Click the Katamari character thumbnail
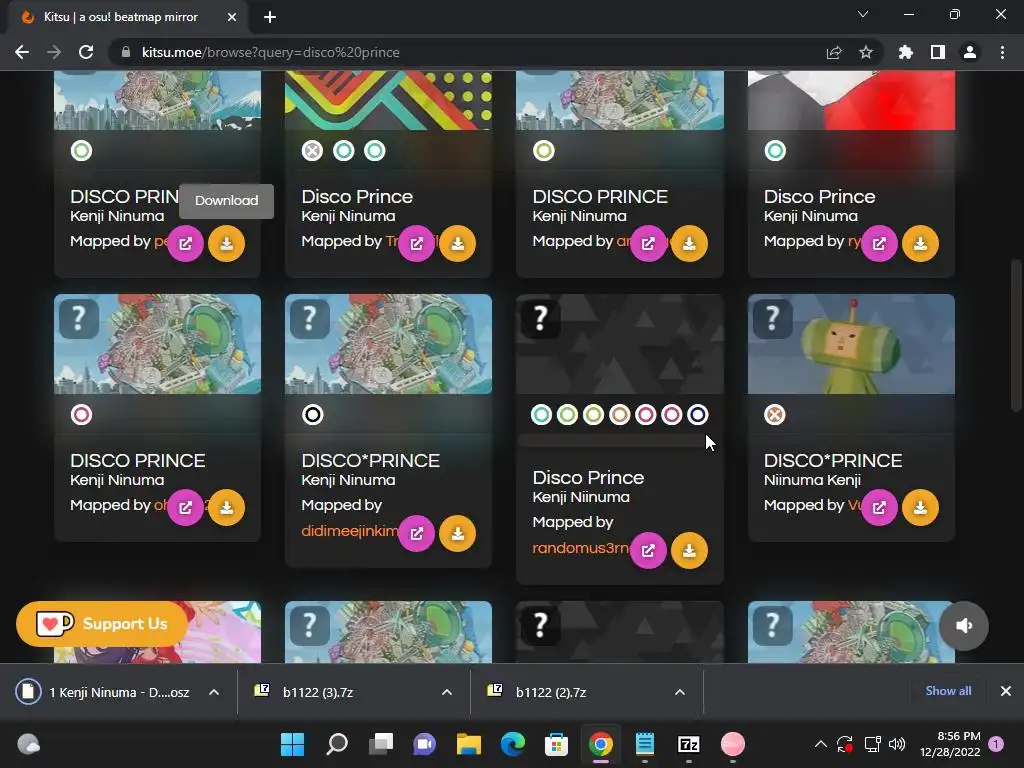Viewport: 1024px width, 768px height. point(851,344)
